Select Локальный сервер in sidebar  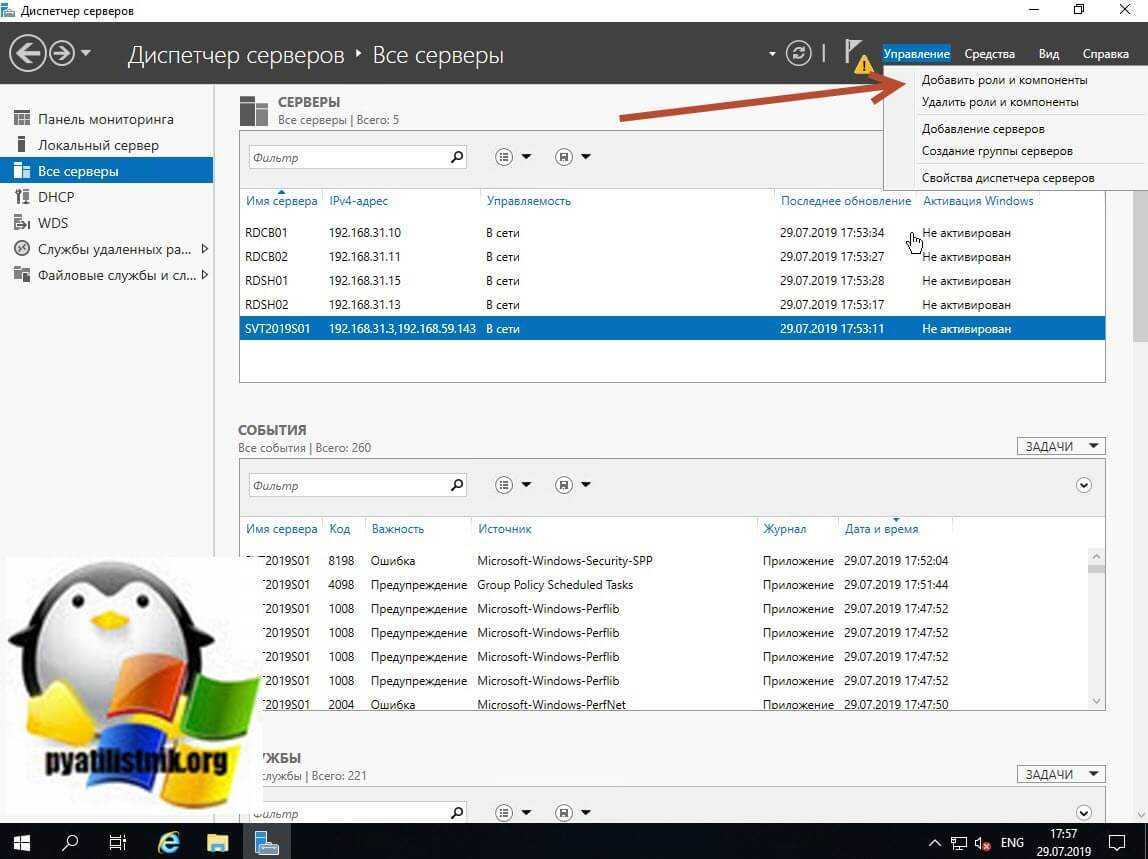[x=98, y=145]
